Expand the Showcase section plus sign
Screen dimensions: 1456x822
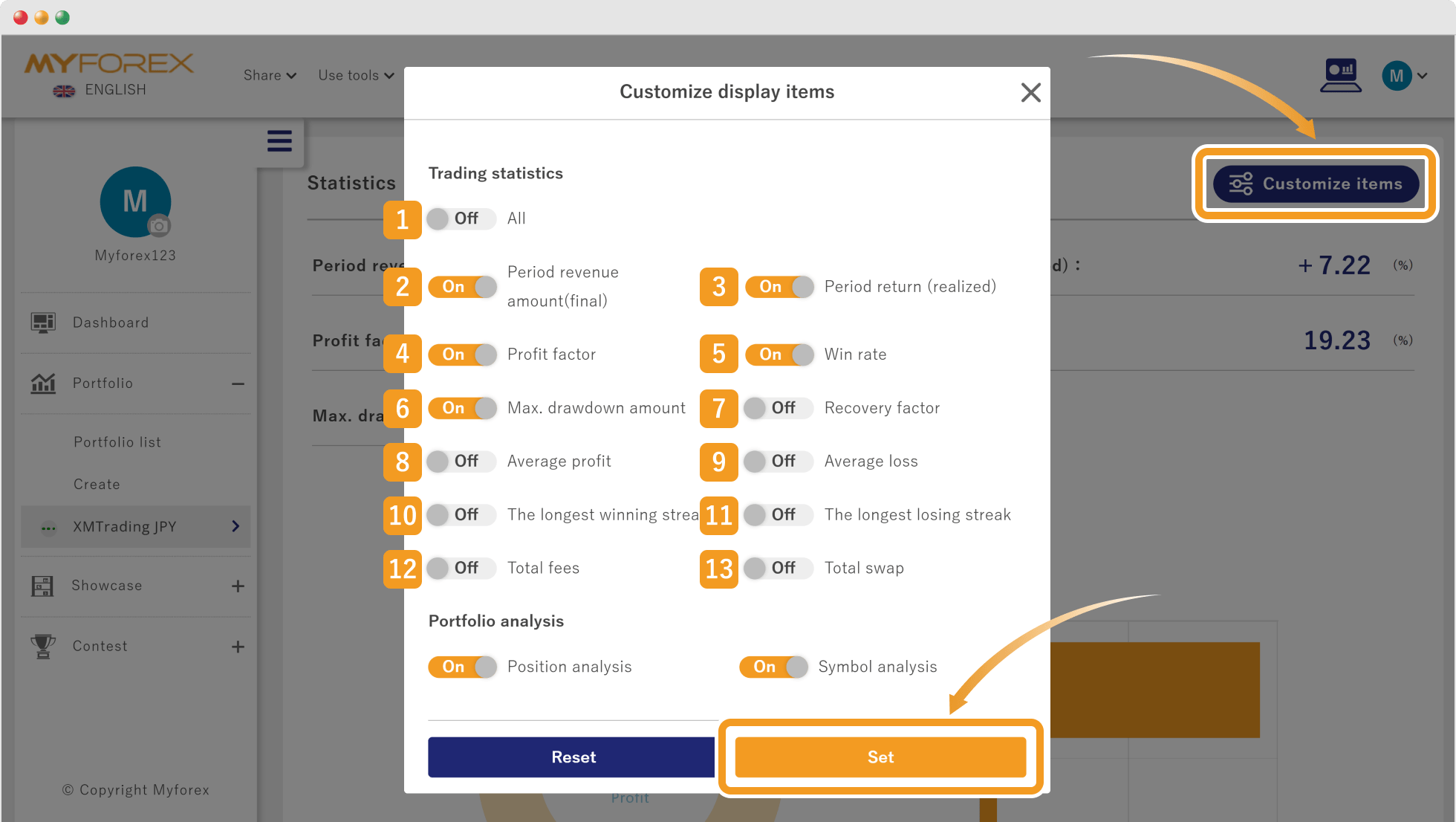tap(238, 586)
